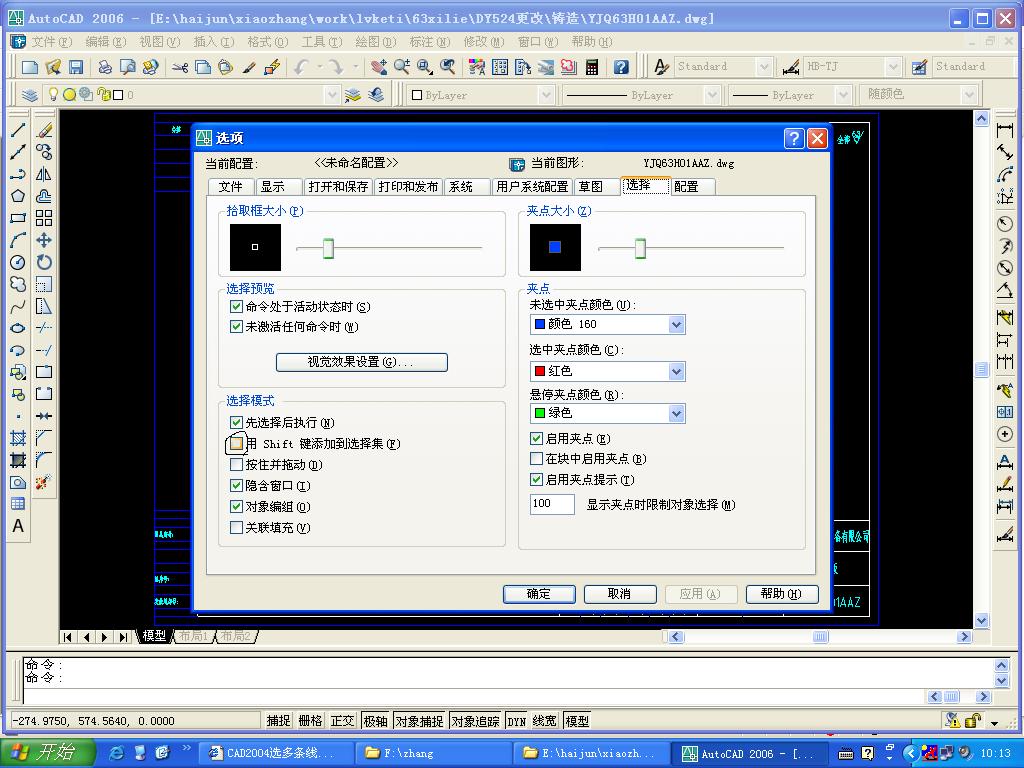Click the Pan realtime icon

click(379, 67)
